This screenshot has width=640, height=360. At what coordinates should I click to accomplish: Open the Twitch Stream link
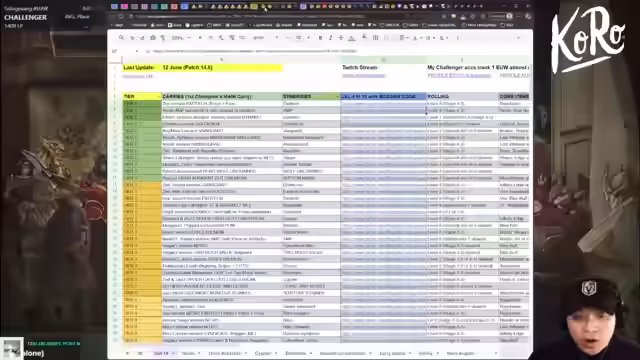tap(363, 76)
